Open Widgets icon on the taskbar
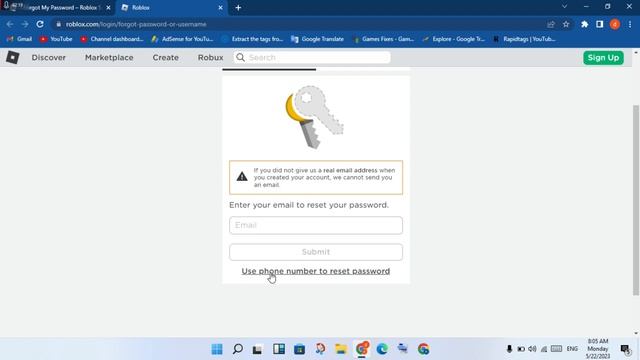The width and height of the screenshot is (640, 360). [x=279, y=349]
